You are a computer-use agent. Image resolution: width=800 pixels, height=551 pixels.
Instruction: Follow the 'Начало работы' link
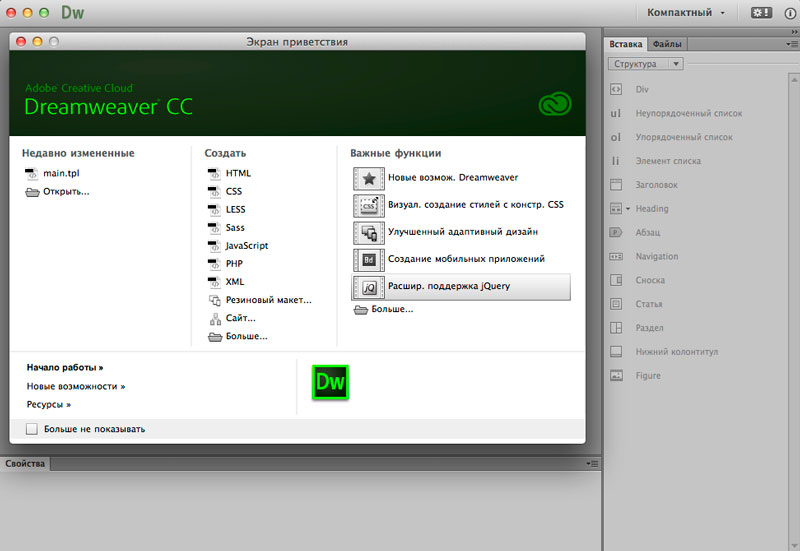pos(65,367)
